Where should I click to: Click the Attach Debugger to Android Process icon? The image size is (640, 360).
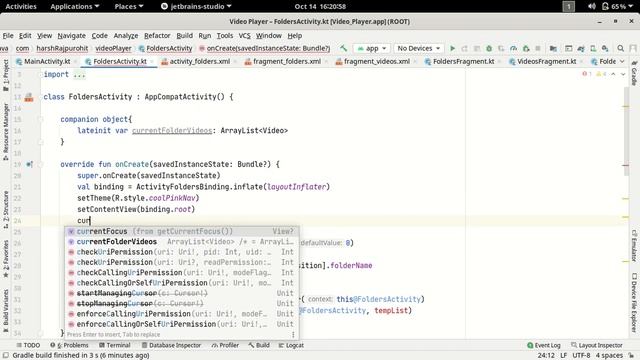tap(526, 48)
